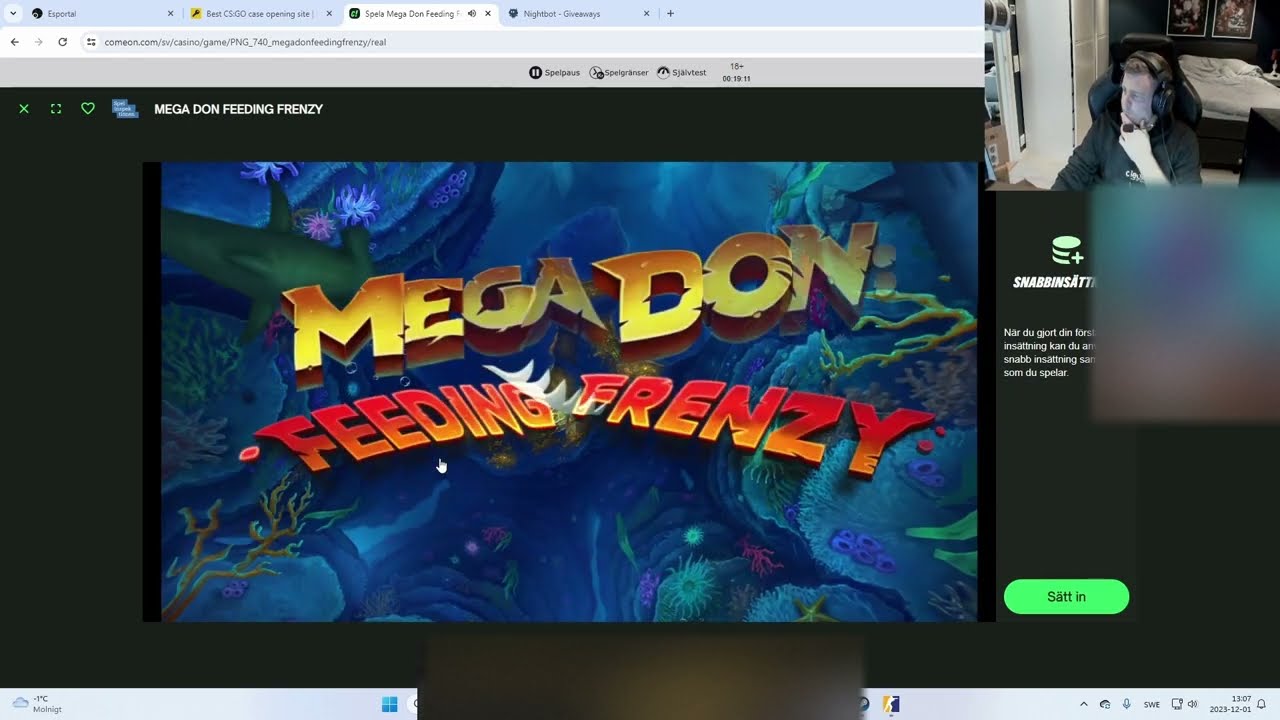Close the Best CS:GO case opening tab

[329, 14]
